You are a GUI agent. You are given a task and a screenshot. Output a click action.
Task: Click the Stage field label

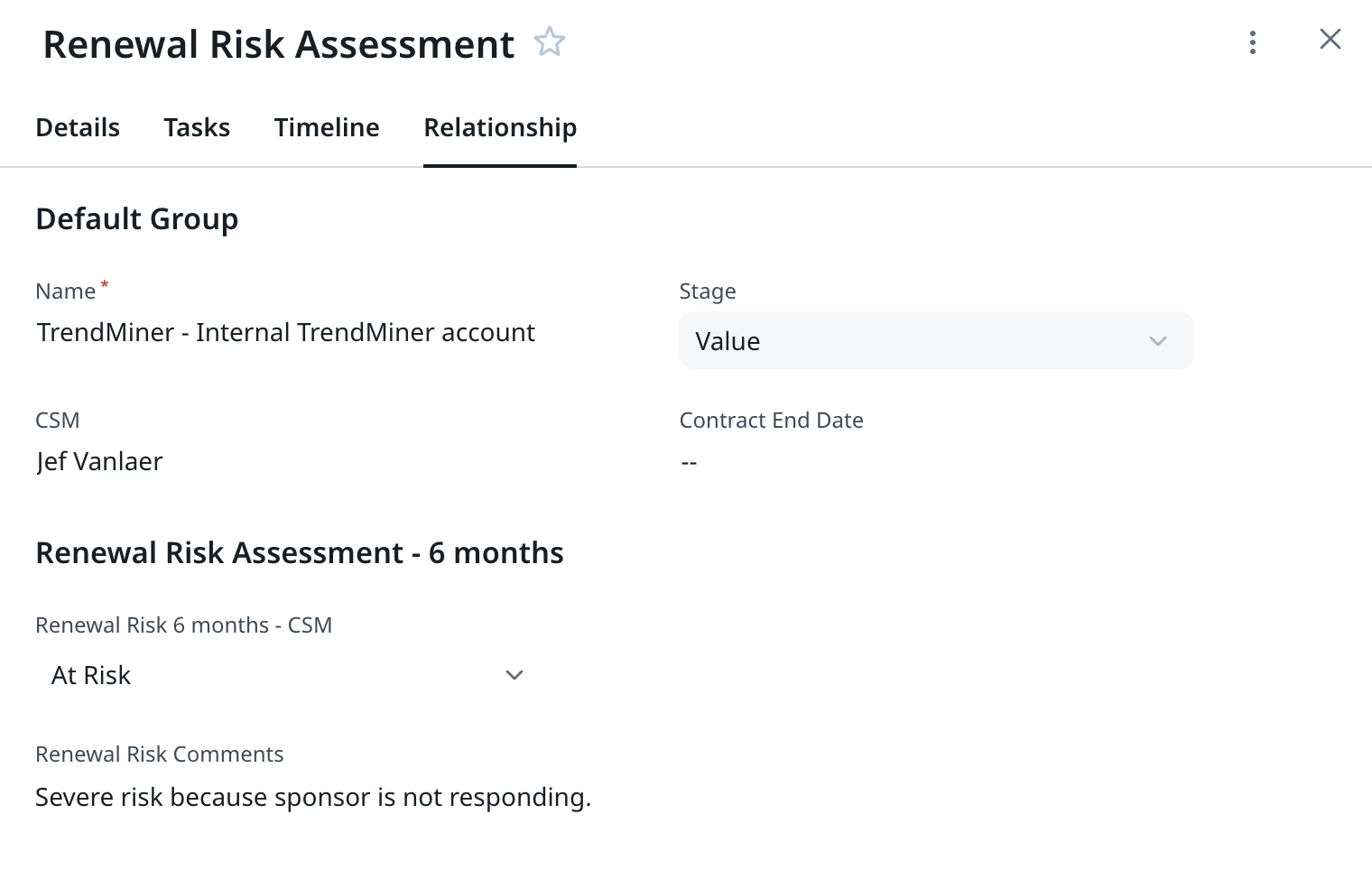[708, 292]
